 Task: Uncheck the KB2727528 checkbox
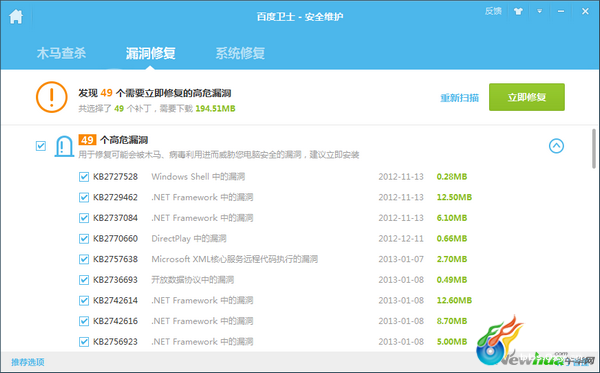pos(84,177)
